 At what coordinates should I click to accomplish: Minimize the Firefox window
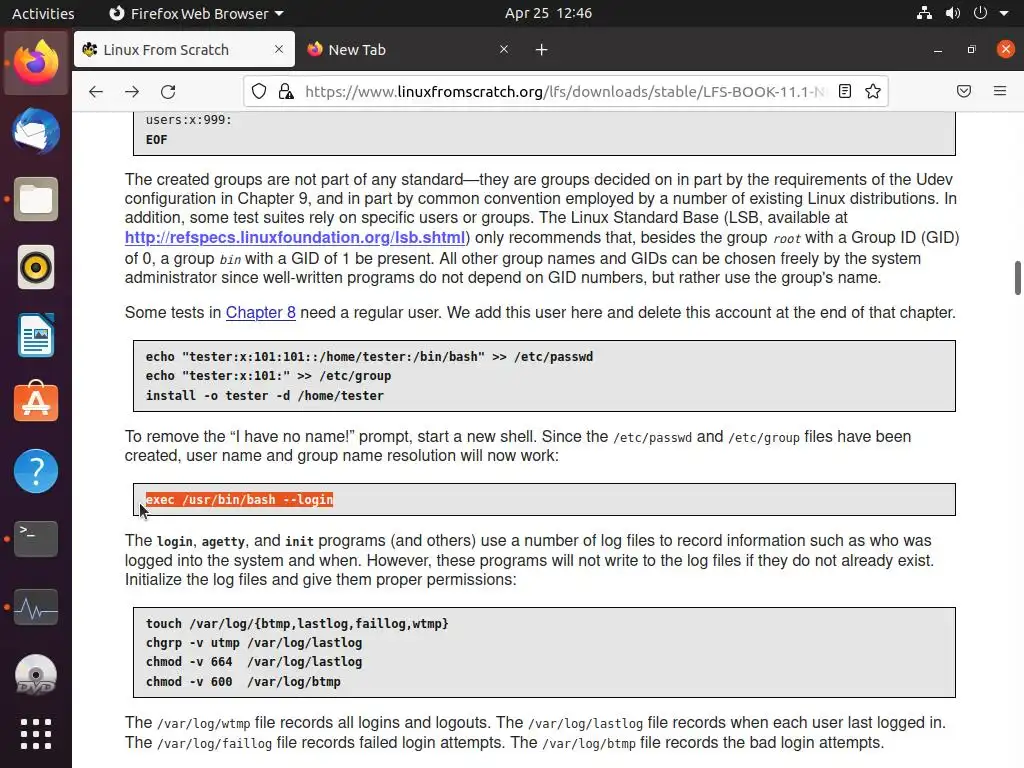[938, 50]
